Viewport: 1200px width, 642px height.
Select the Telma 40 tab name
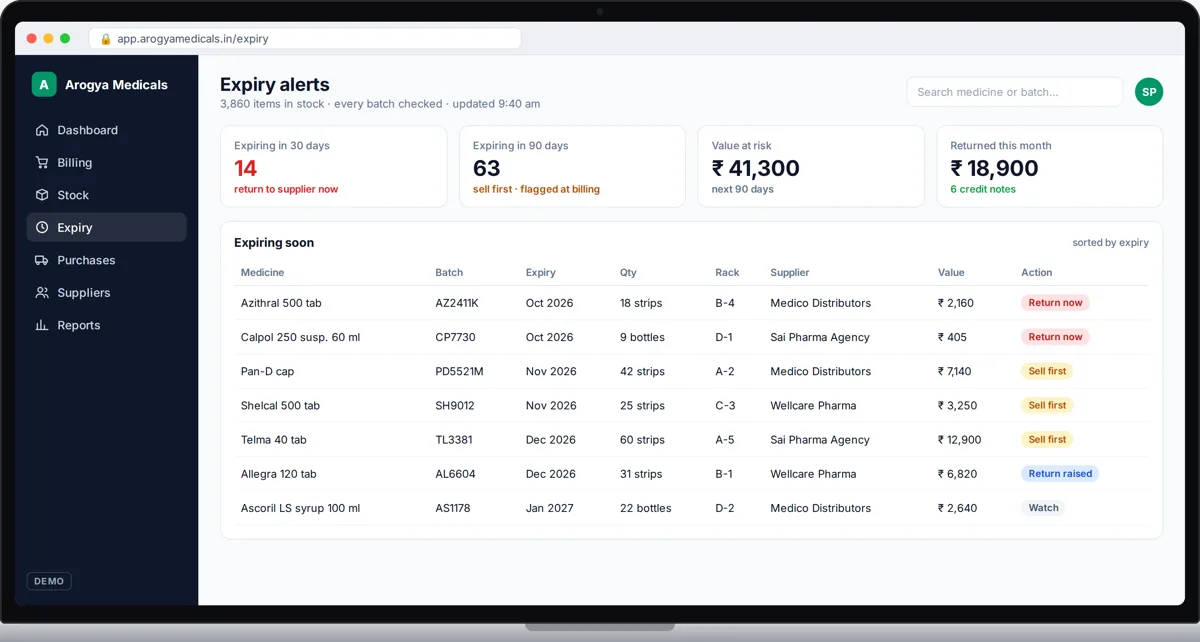click(274, 439)
